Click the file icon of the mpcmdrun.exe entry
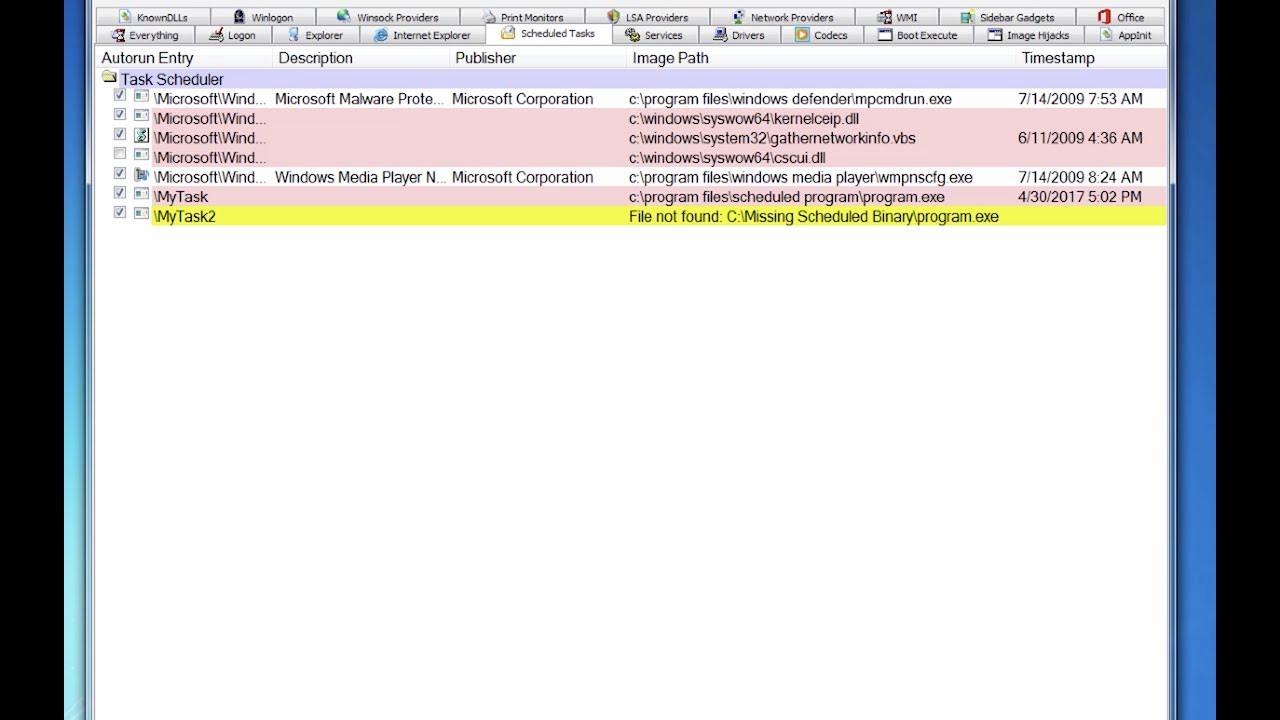This screenshot has width=1280, height=720. point(142,97)
